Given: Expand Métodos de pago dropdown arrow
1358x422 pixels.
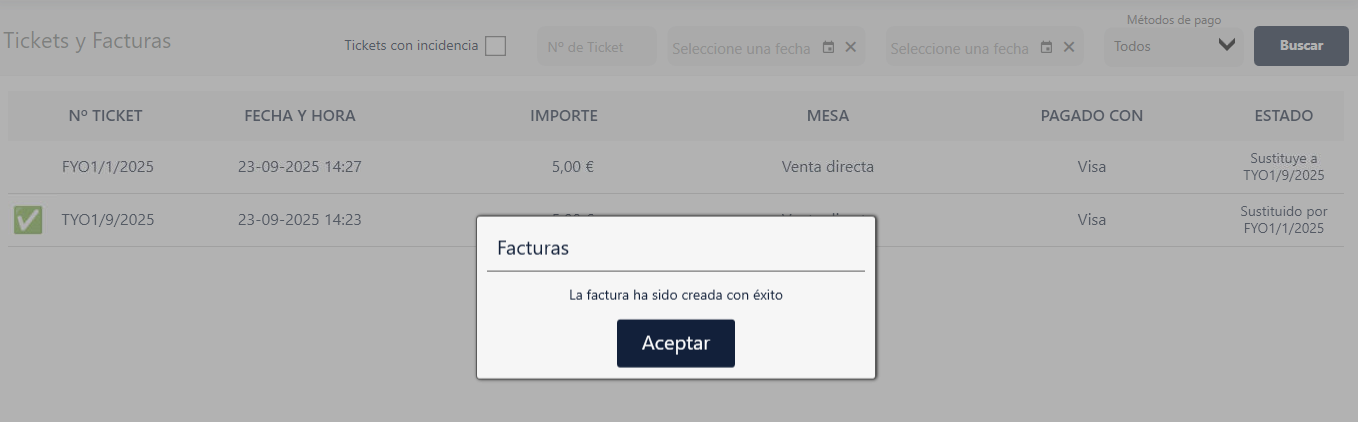Looking at the screenshot, I should 1227,46.
